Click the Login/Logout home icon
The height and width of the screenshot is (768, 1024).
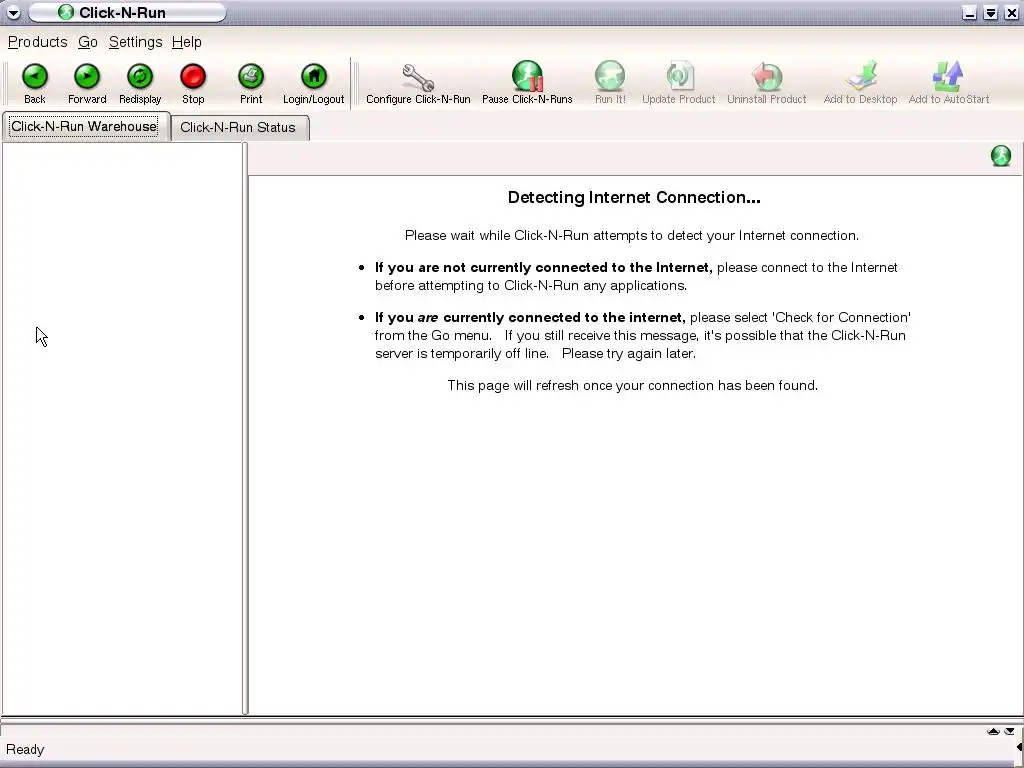(x=313, y=77)
